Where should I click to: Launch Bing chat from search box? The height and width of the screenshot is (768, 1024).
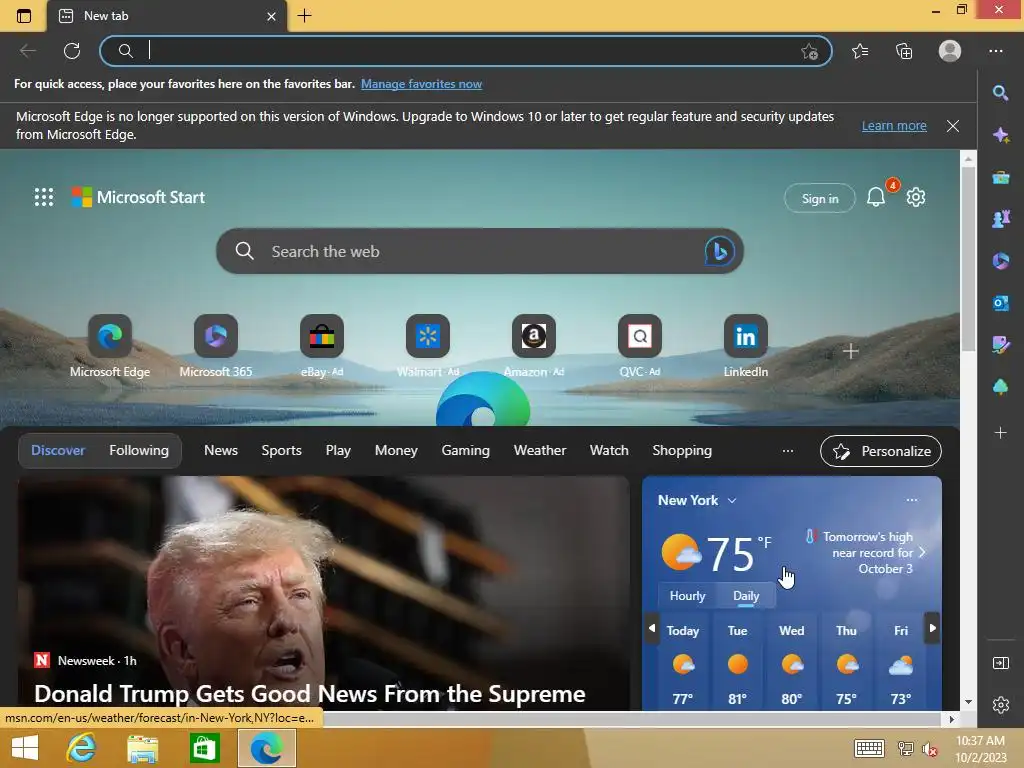click(719, 251)
